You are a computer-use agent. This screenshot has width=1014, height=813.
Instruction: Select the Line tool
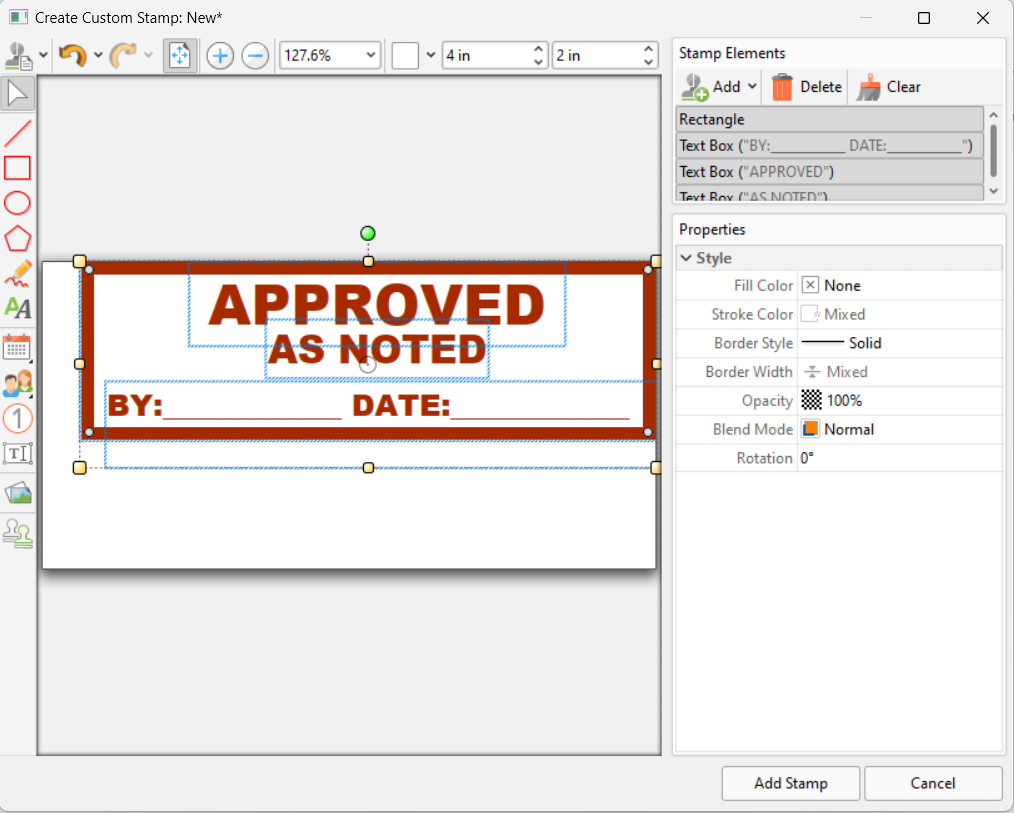point(17,133)
